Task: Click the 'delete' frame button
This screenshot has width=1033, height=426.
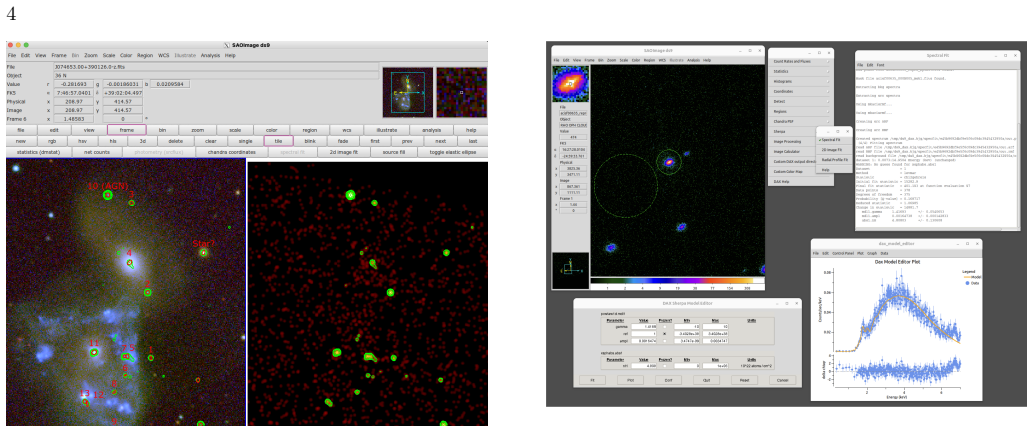Action: point(175,141)
